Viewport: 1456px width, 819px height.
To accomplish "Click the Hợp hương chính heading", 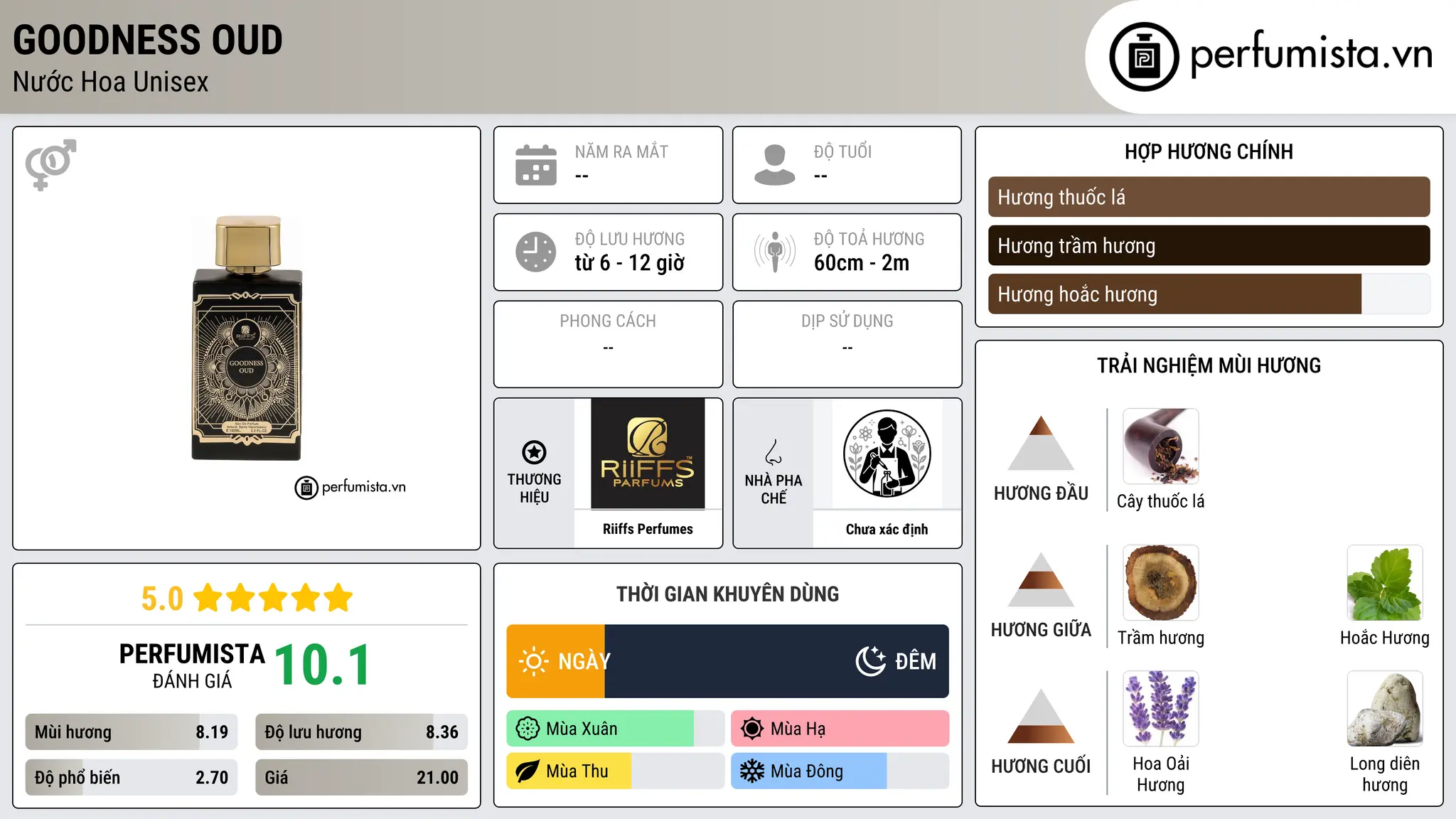I will point(1209,151).
